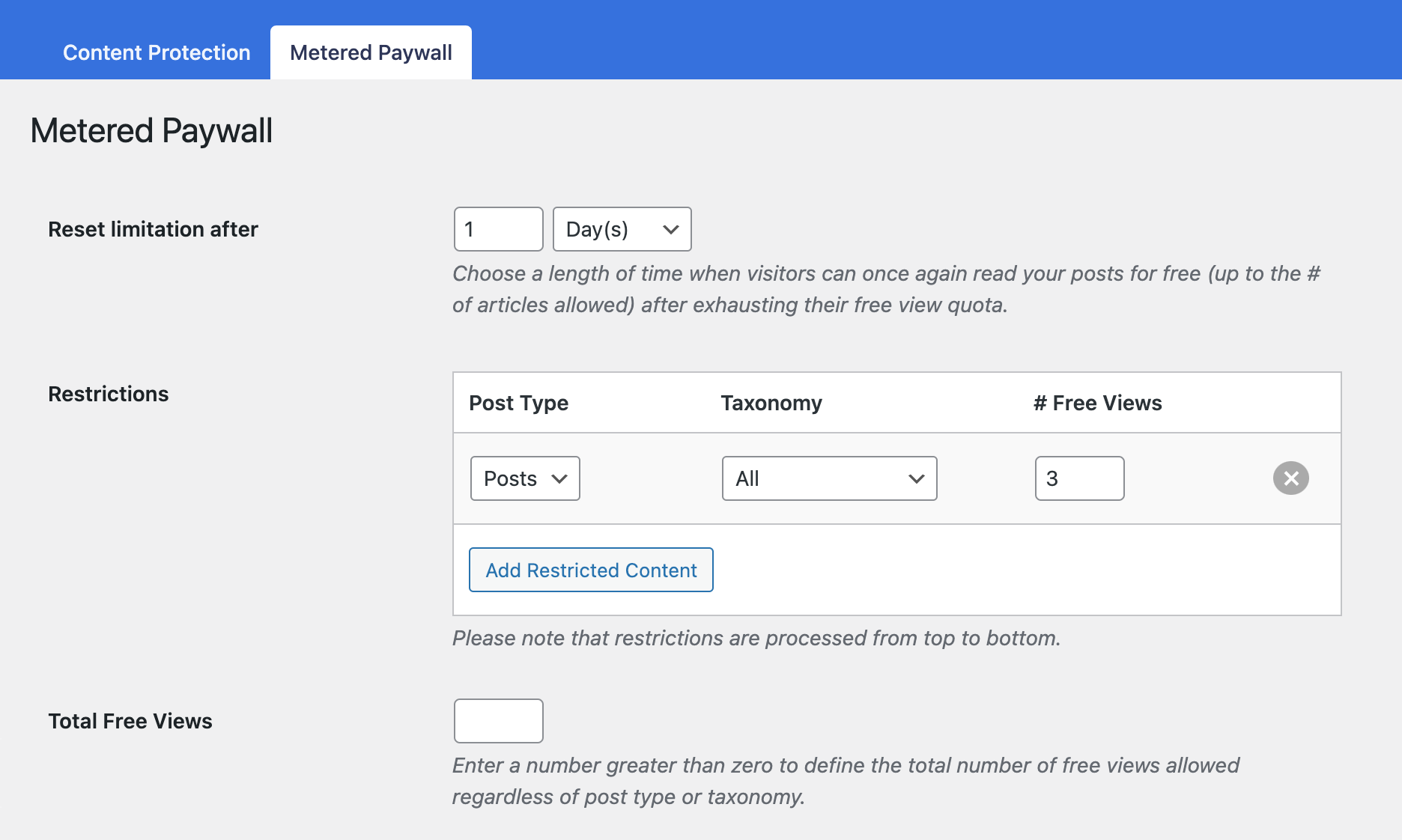
Task: Click the note about restrictions processed top to bottom
Action: point(756,638)
